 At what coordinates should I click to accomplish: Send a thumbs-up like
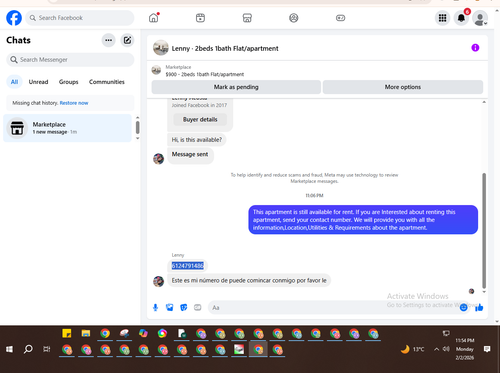pos(479,307)
